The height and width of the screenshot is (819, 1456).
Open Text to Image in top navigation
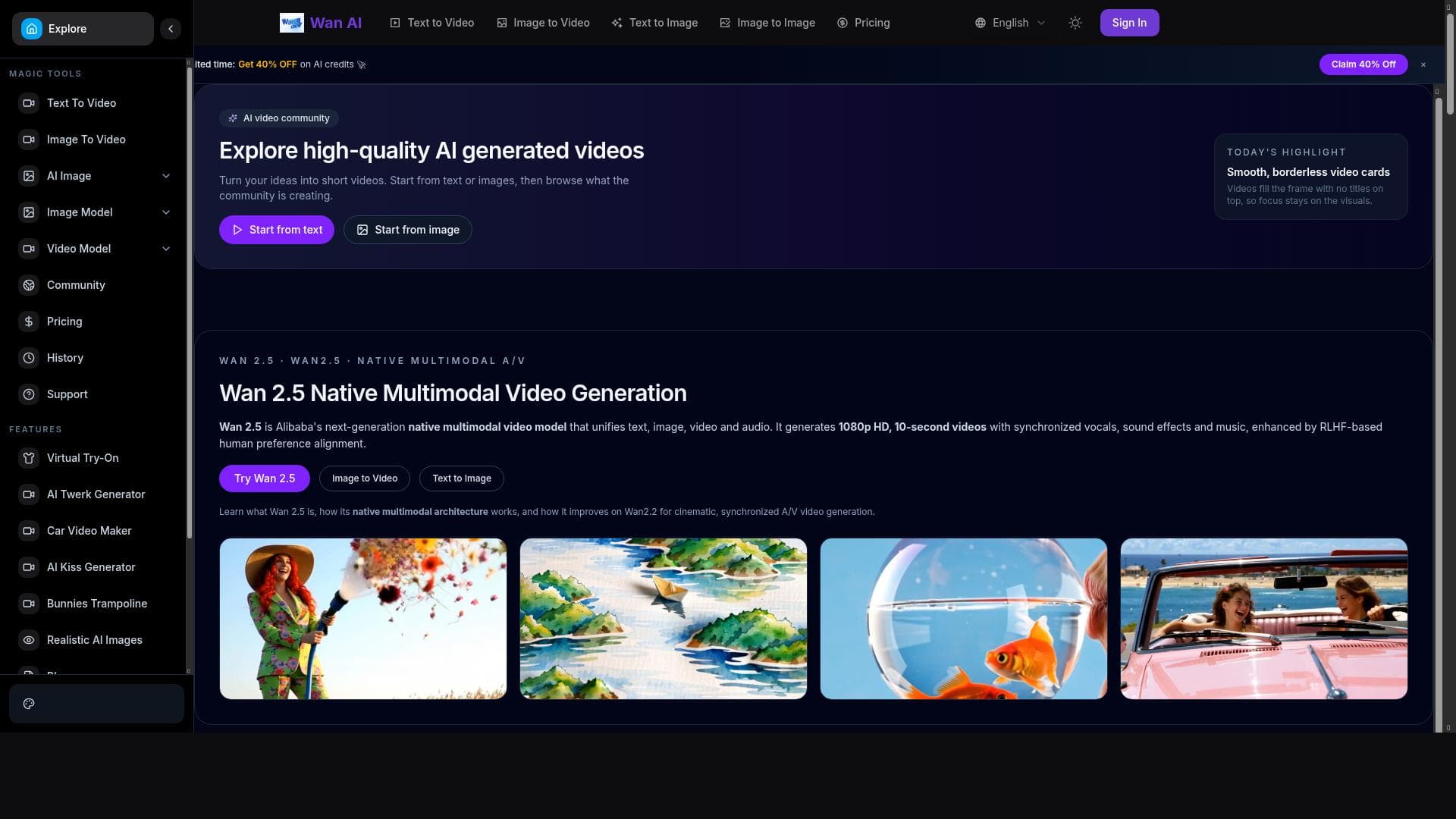coord(654,23)
